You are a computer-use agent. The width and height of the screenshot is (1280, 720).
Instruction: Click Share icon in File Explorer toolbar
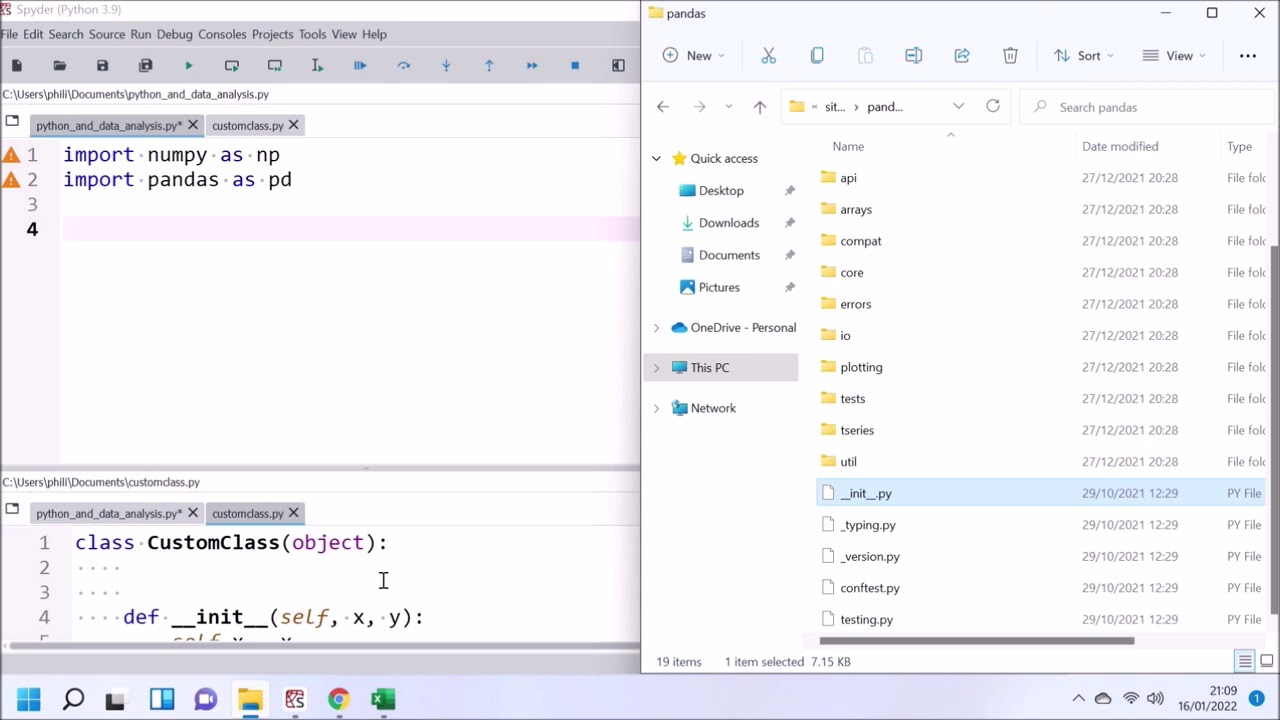[962, 56]
